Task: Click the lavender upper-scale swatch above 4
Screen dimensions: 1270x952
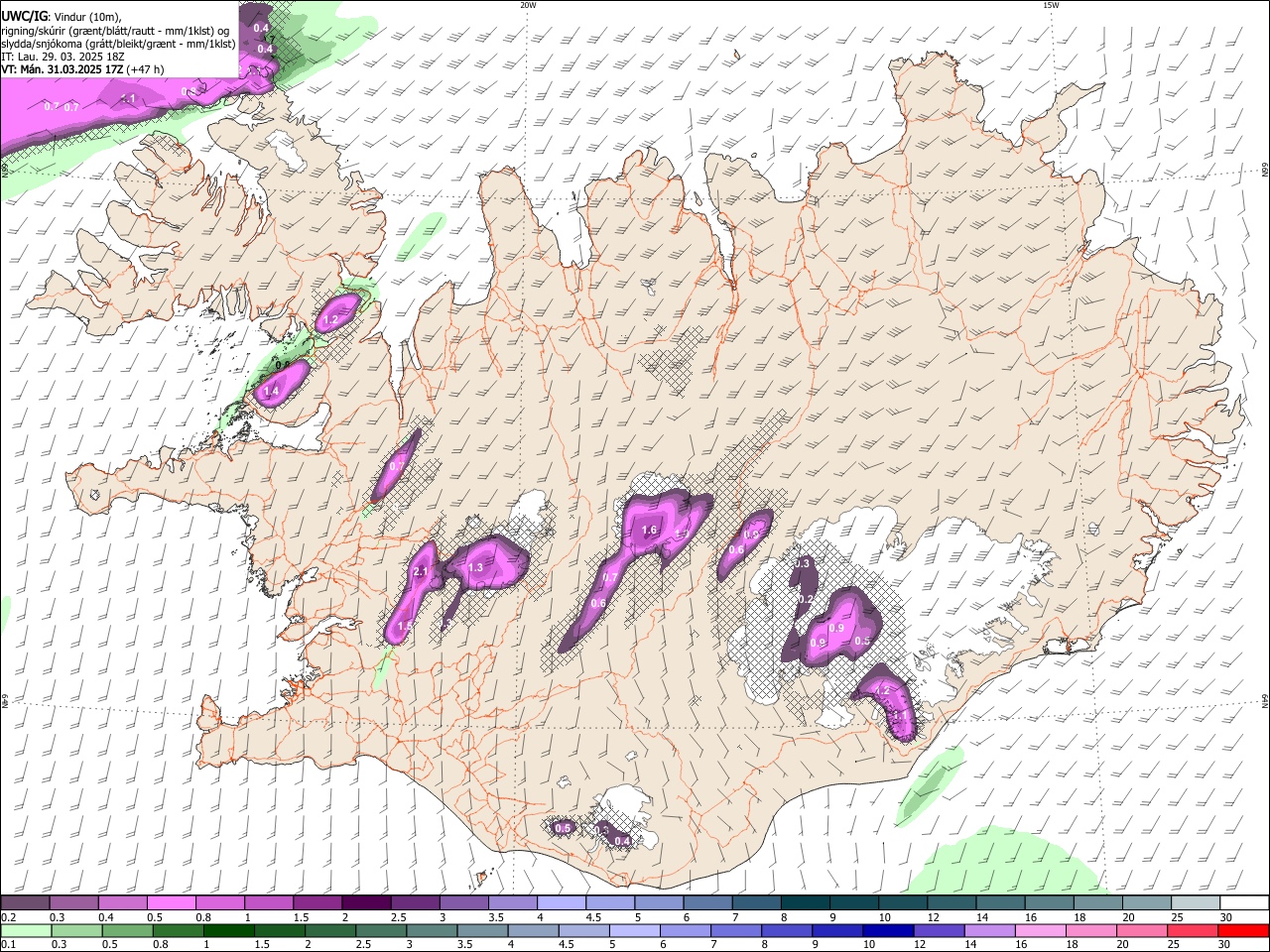Action: tap(562, 902)
